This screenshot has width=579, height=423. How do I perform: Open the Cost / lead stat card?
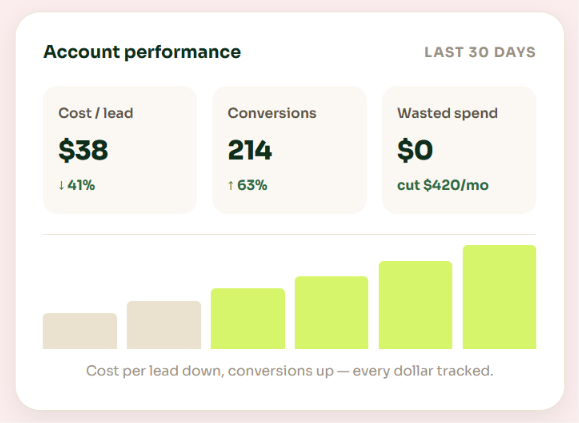(x=120, y=150)
